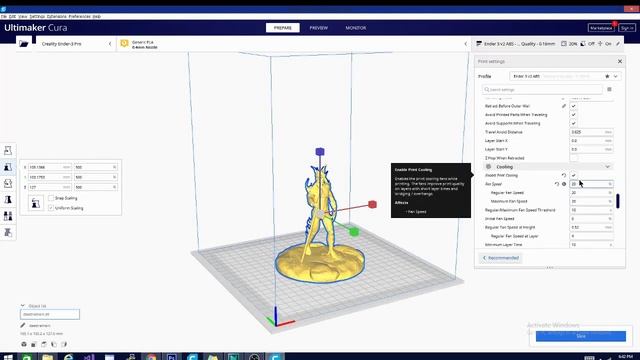This screenshot has width=640, height=360.
Task: Click the settings list scrollbar thumb
Action: pos(618,200)
